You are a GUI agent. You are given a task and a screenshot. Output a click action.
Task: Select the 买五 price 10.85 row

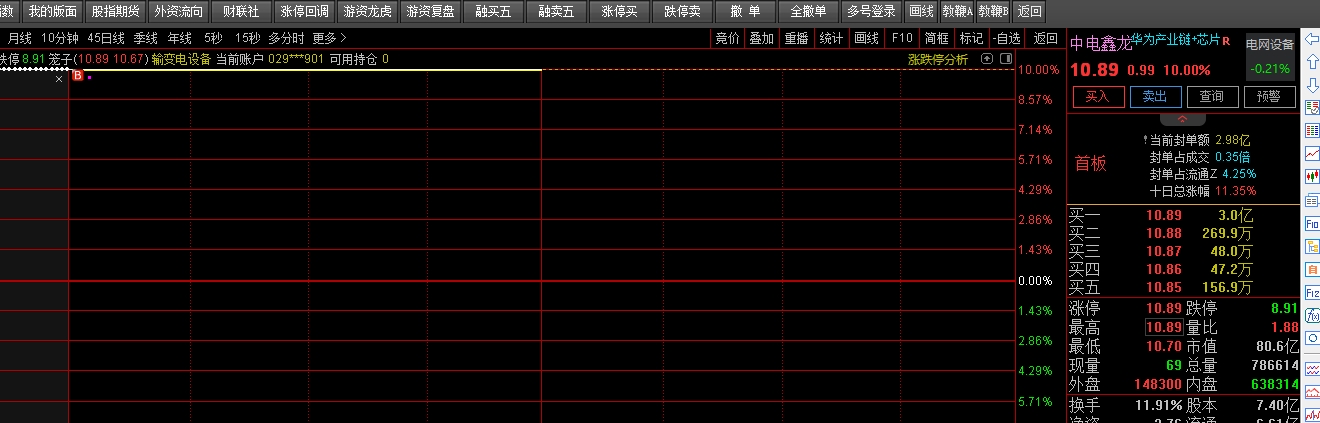click(x=1183, y=287)
